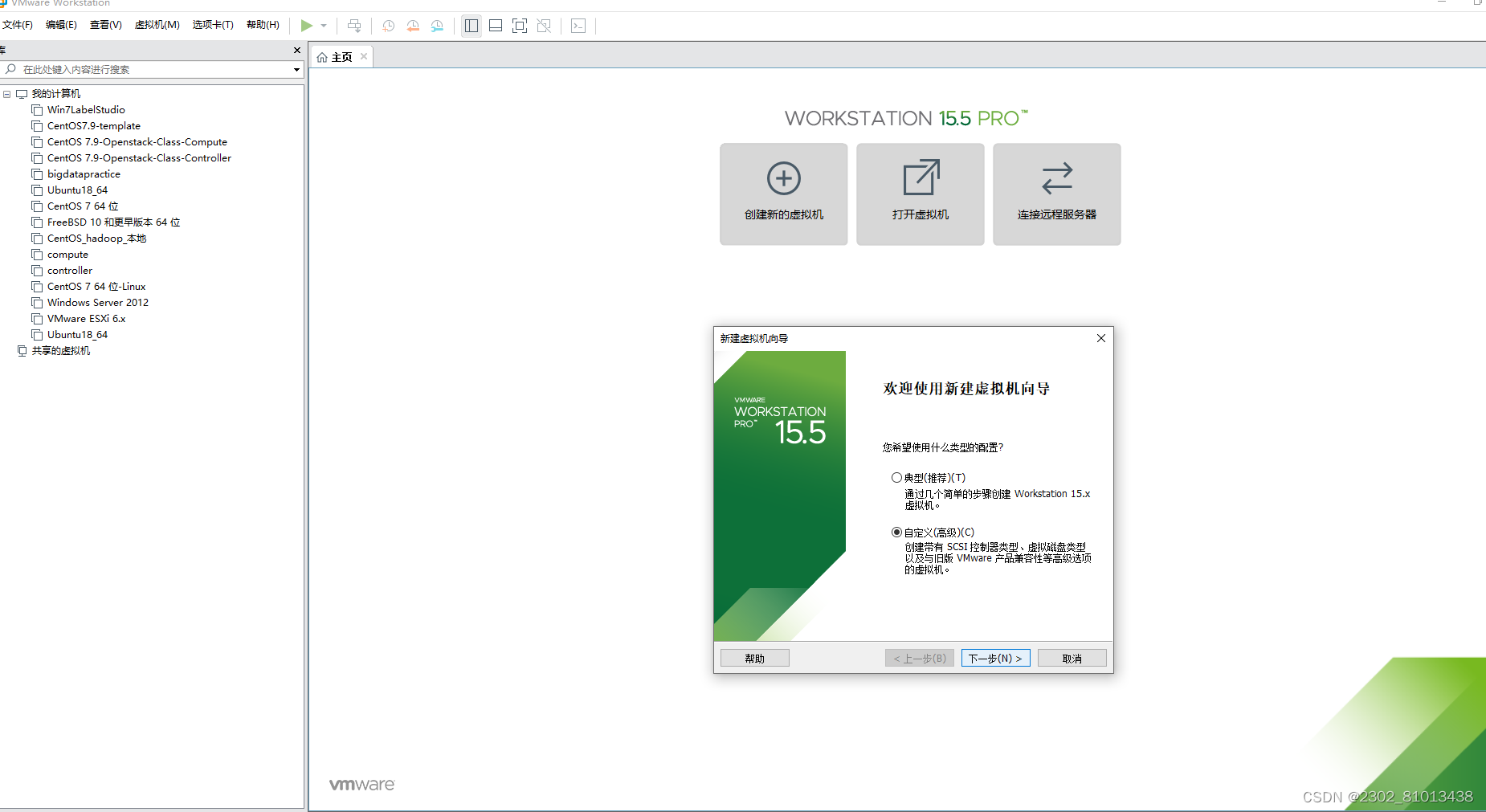
Task: Click the 取消 cancel button
Action: click(x=1072, y=658)
